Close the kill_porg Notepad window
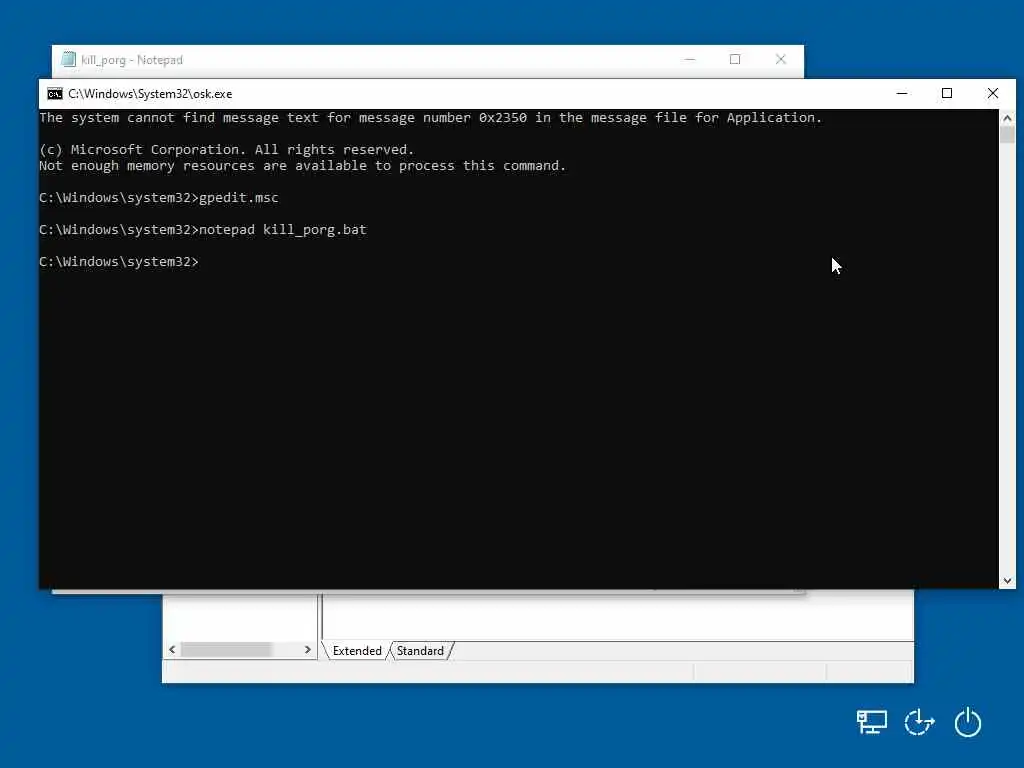This screenshot has height=768, width=1024. coord(780,59)
